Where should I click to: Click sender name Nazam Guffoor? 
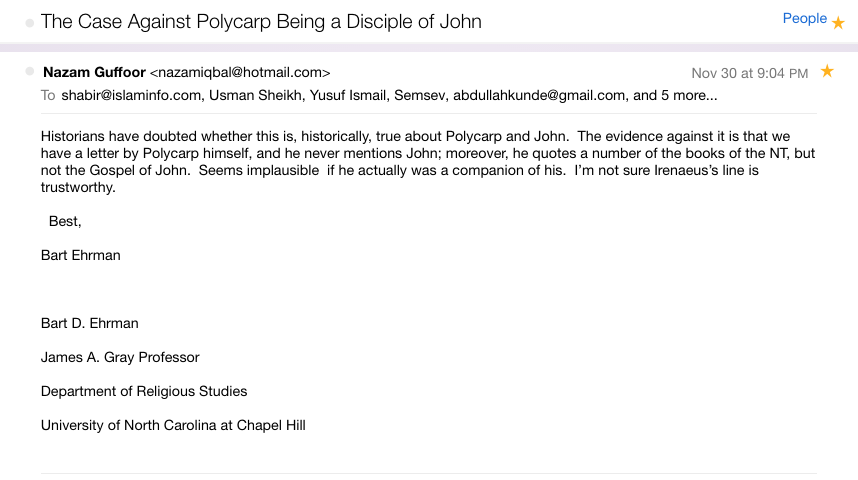coord(94,72)
